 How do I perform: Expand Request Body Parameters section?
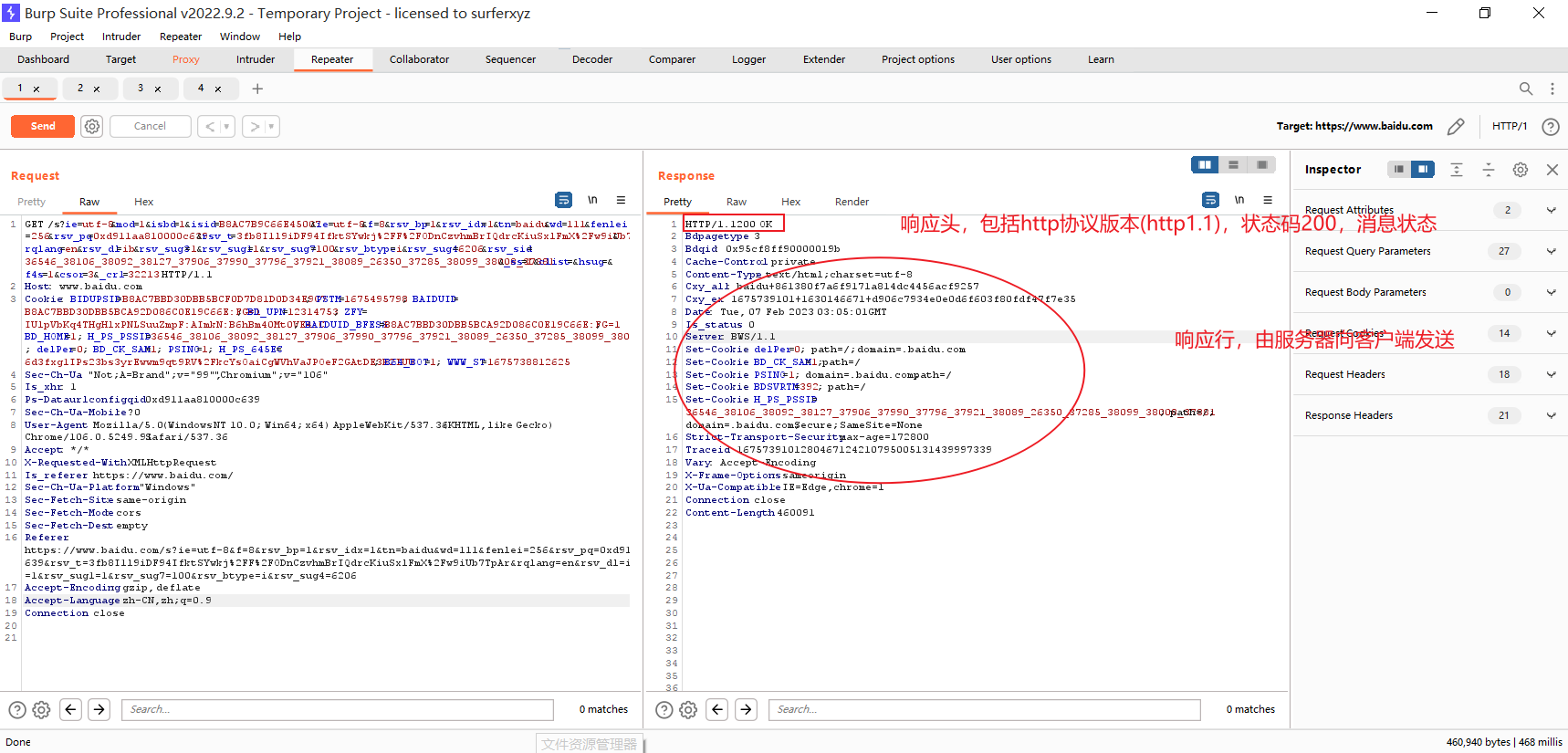point(1551,292)
